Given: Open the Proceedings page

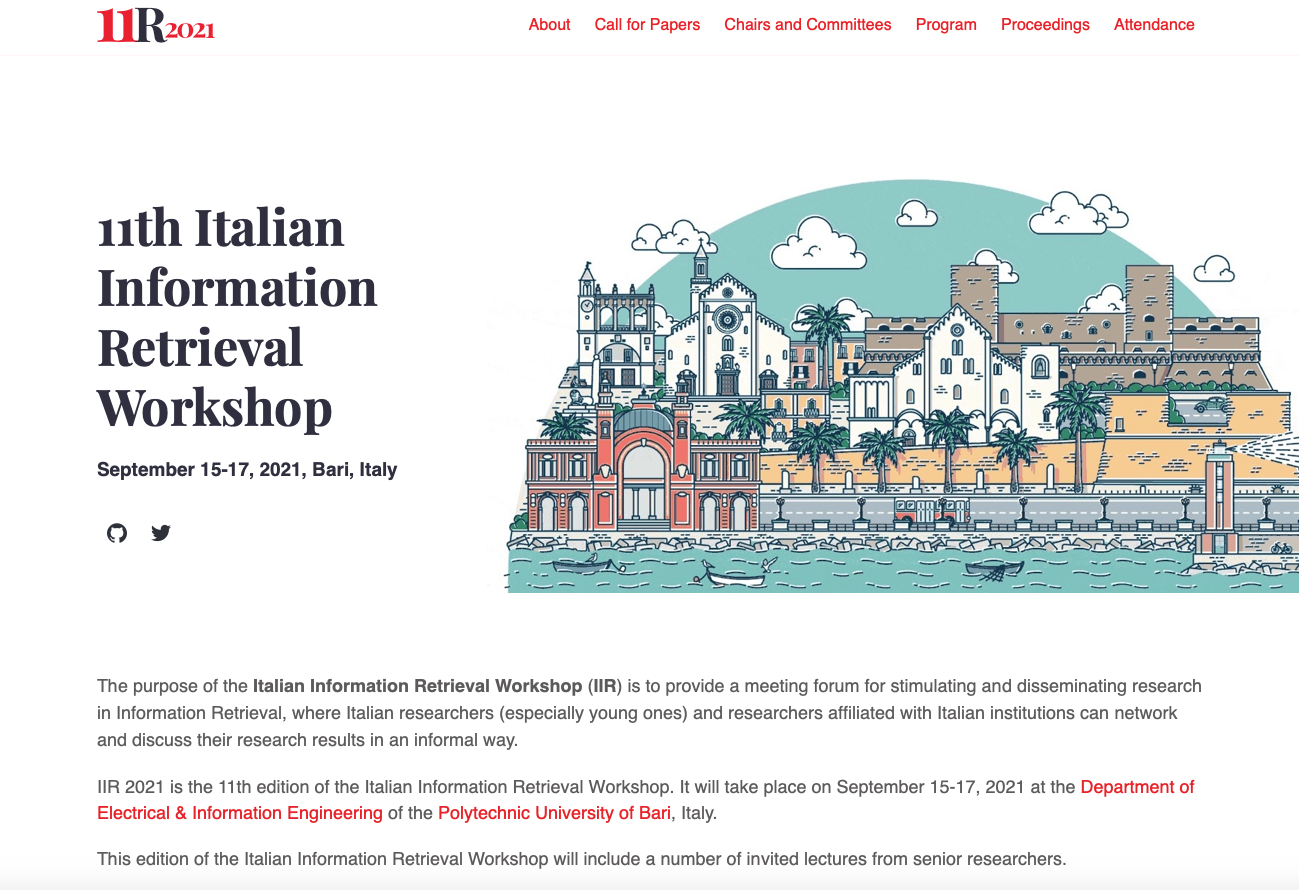Looking at the screenshot, I should click(1045, 25).
